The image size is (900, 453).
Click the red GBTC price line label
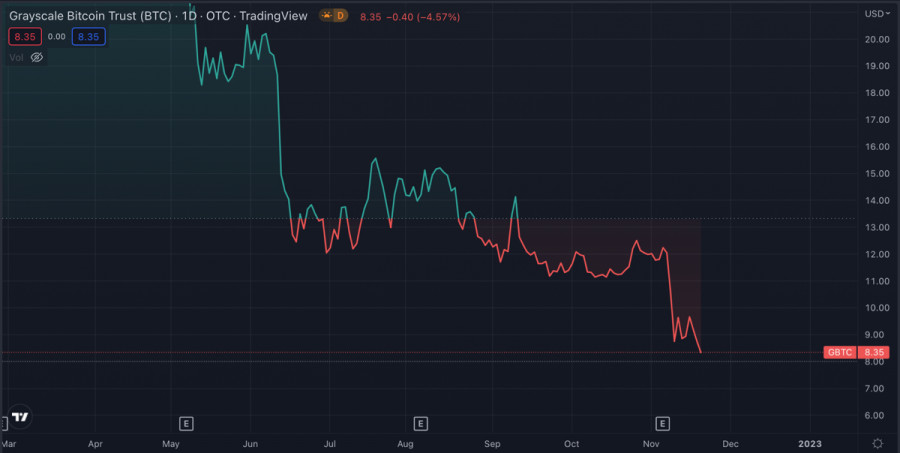coord(839,353)
